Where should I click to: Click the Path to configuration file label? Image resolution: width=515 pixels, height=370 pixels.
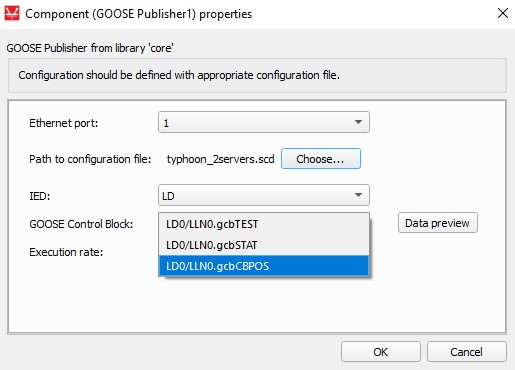pos(90,159)
